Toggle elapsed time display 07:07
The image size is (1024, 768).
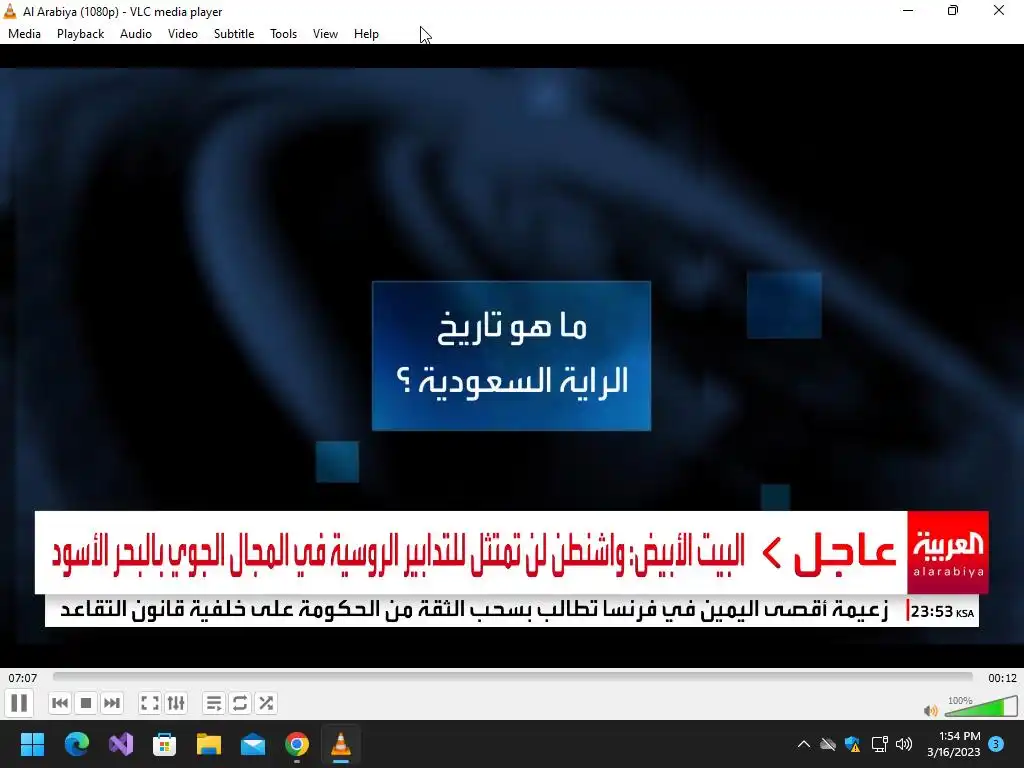pyautogui.click(x=23, y=678)
